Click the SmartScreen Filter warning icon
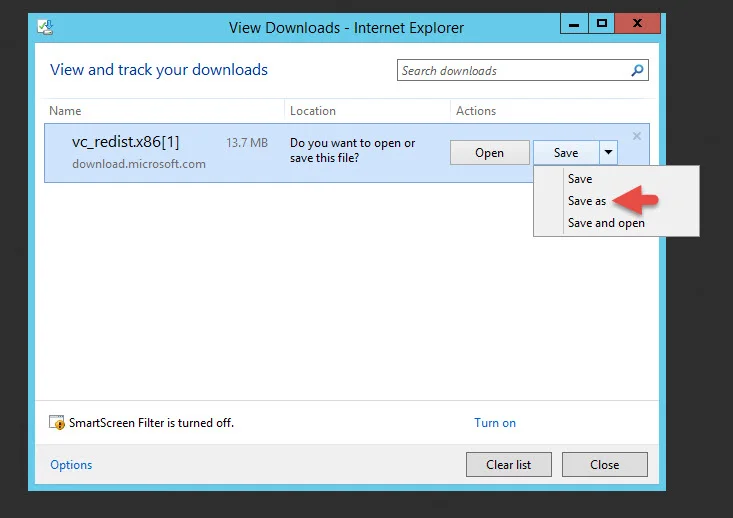The width and height of the screenshot is (733, 518). (57, 423)
